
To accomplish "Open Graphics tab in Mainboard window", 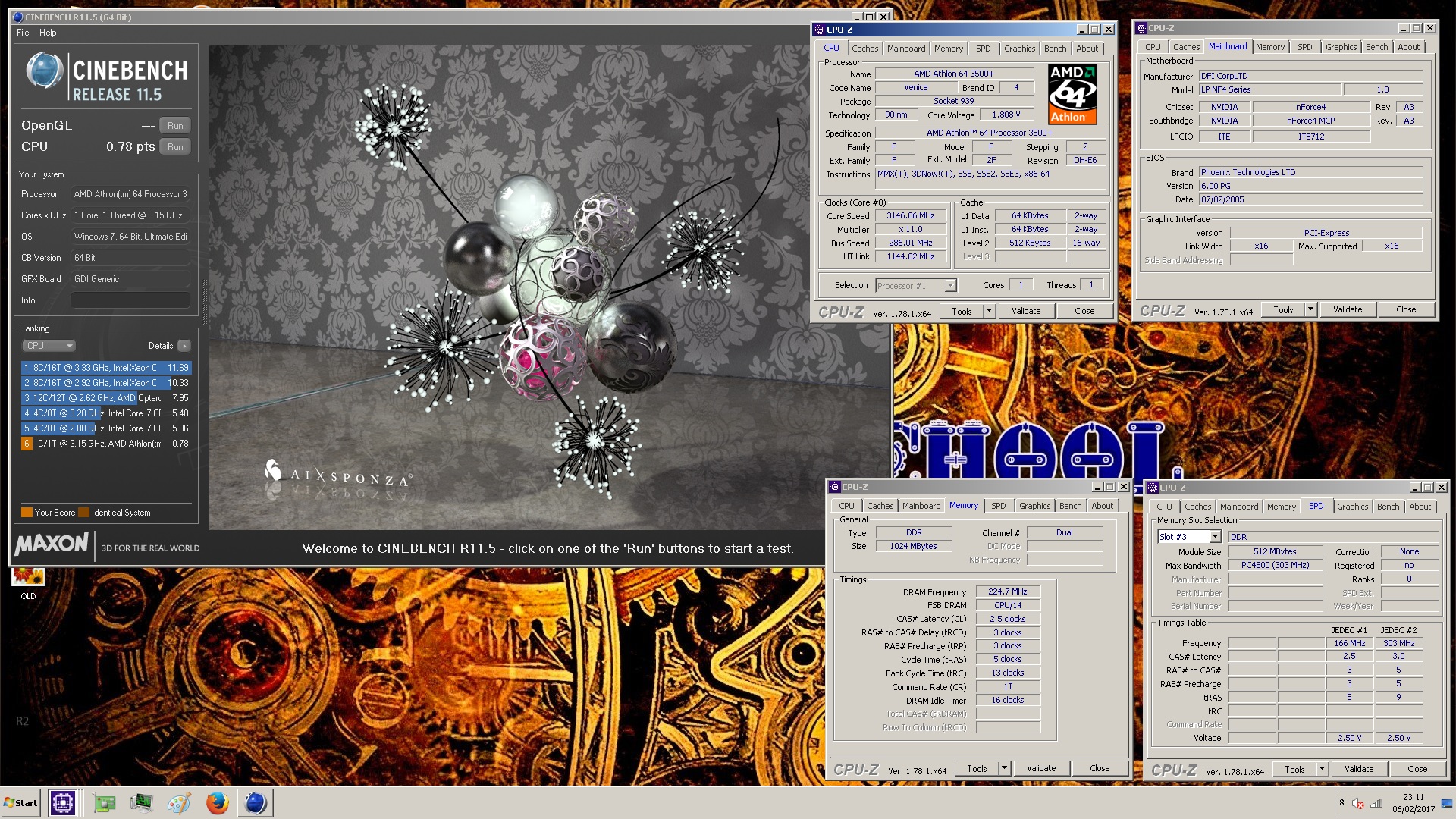I will click(1341, 47).
